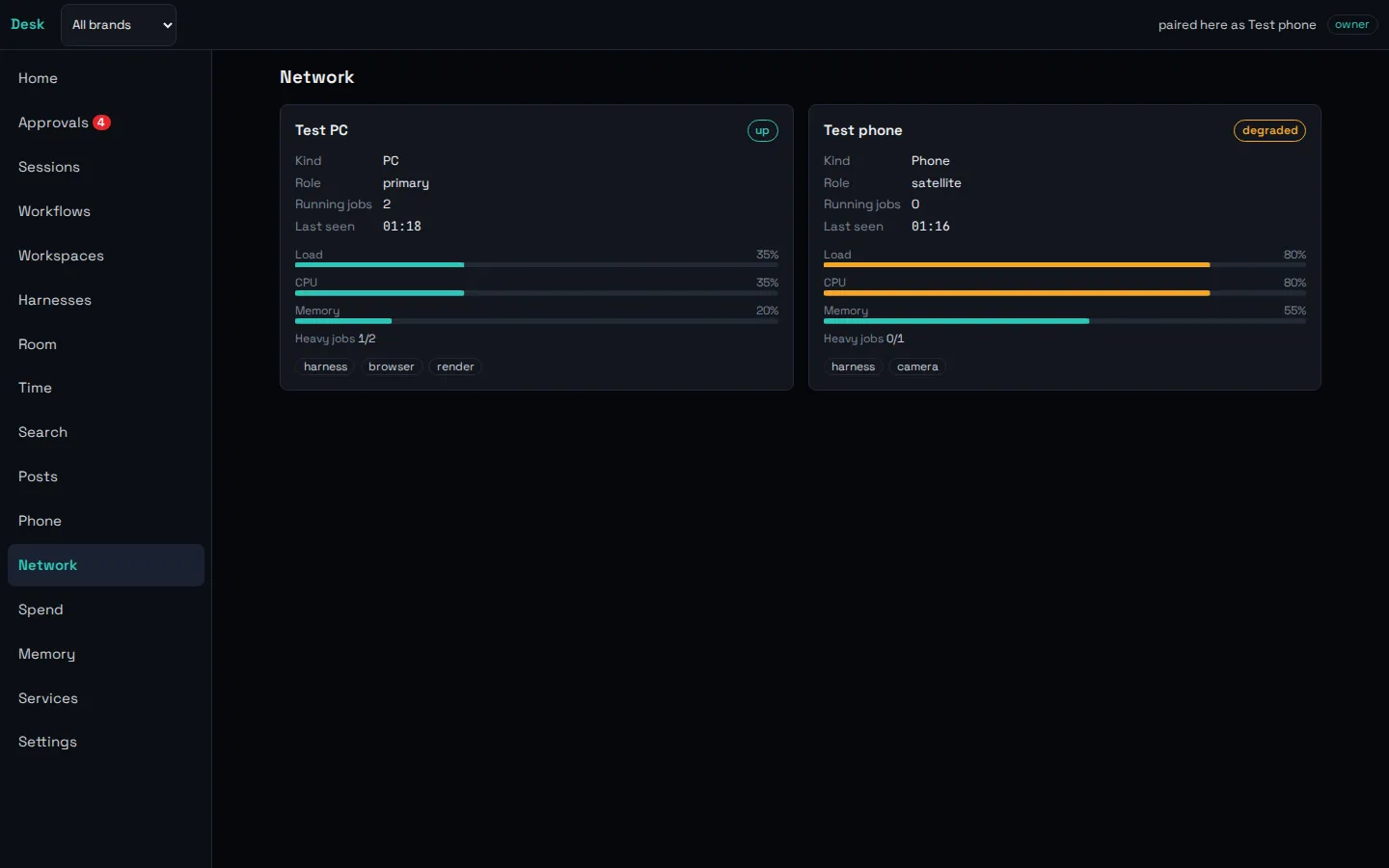Open the Approvals page
This screenshot has height=868, width=1389.
pos(106,122)
